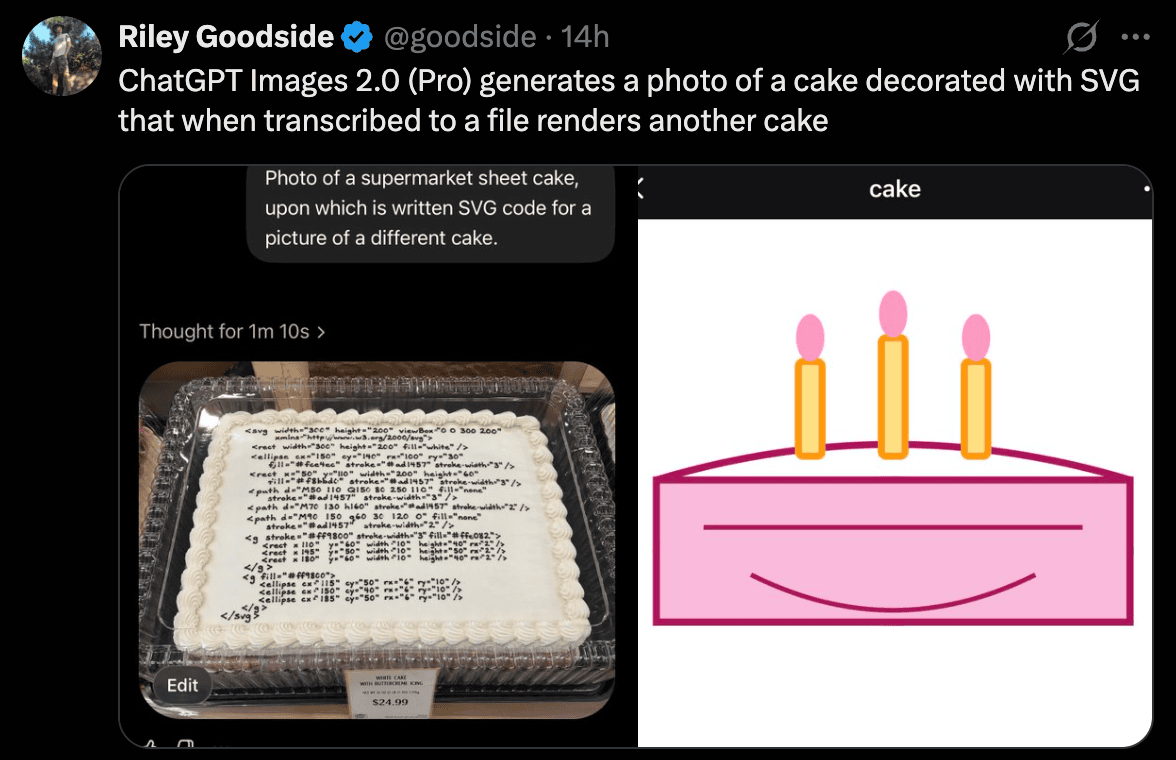
Task: Click the Edit button on the cake photo
Action: point(182,685)
